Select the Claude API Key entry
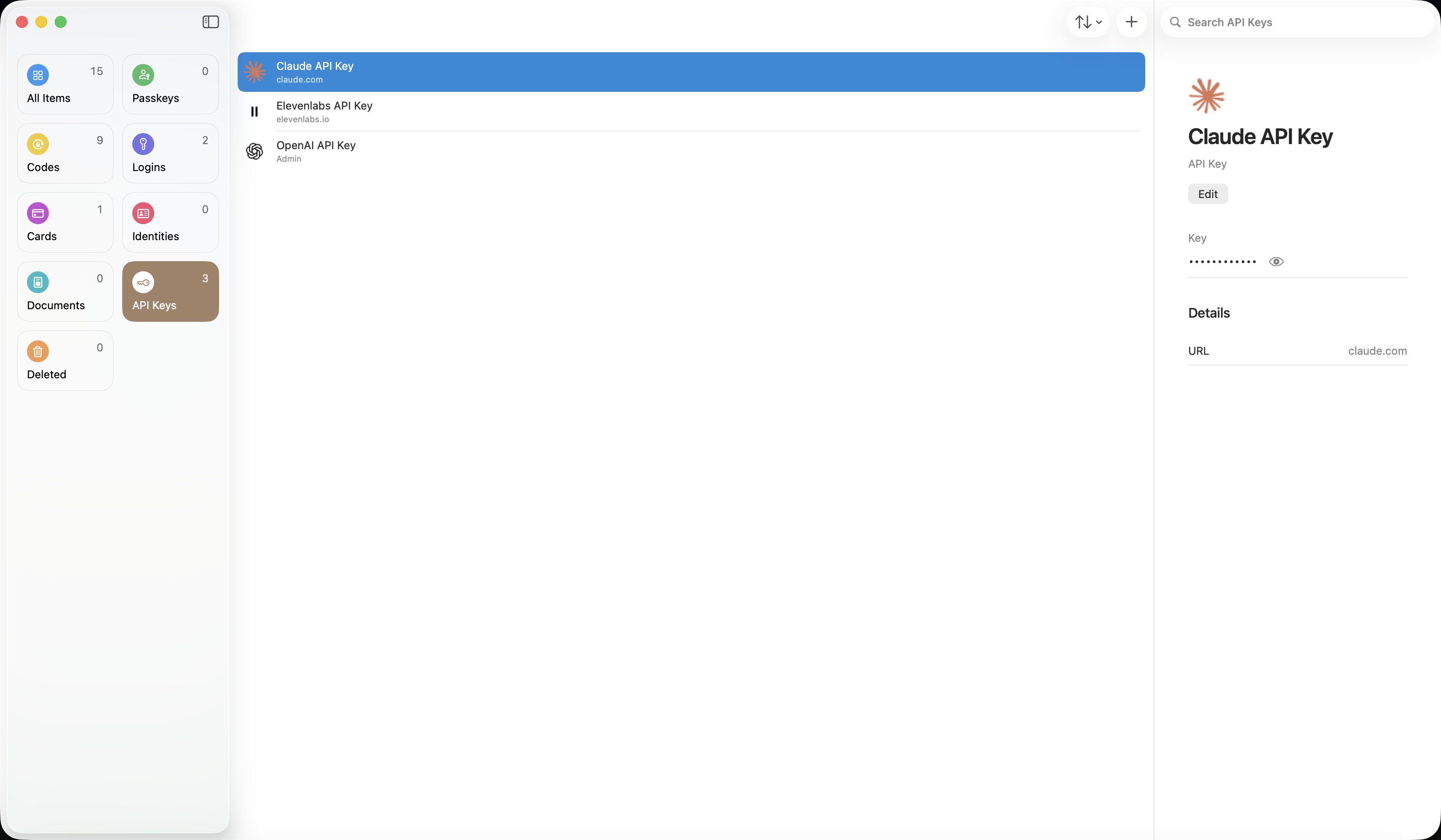The height and width of the screenshot is (840, 1441). point(691,72)
